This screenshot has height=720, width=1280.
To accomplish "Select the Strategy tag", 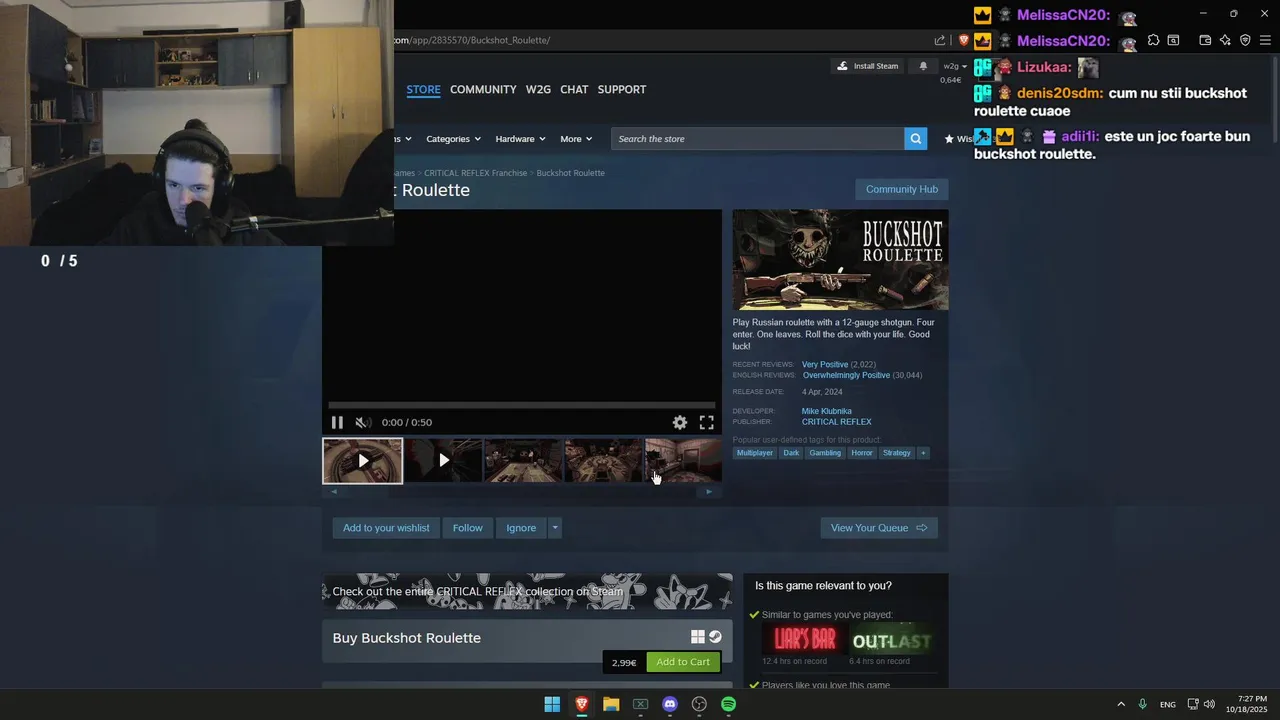I will 897,453.
